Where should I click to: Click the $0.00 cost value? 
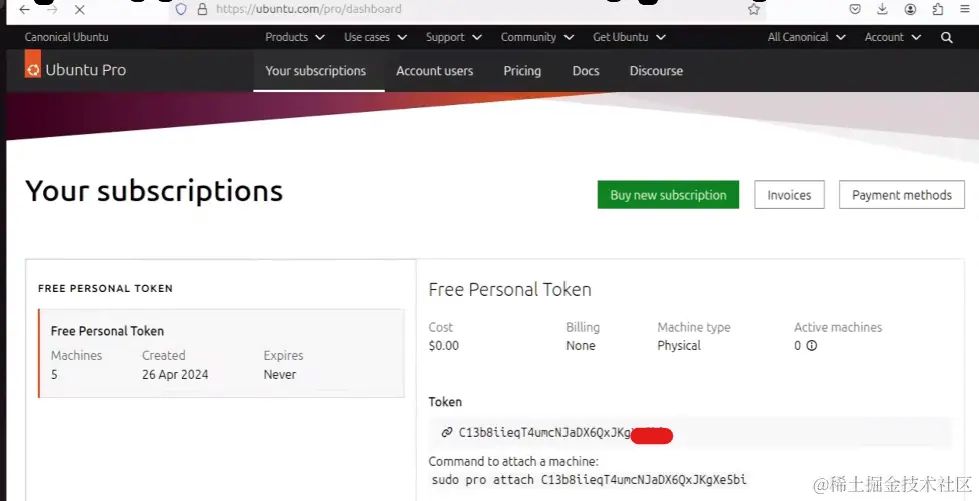point(444,345)
